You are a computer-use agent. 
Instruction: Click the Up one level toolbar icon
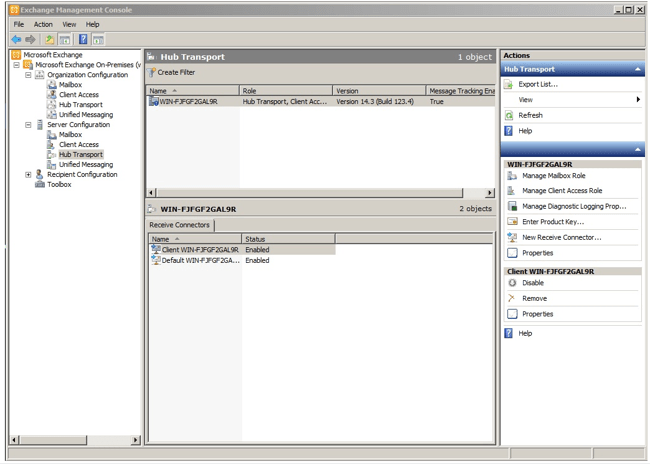click(49, 39)
